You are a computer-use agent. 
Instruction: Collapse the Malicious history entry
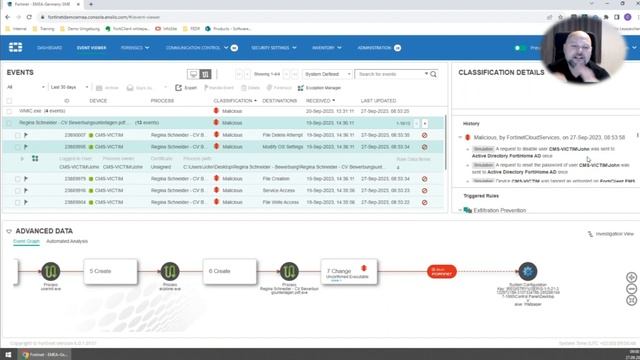tap(460, 138)
